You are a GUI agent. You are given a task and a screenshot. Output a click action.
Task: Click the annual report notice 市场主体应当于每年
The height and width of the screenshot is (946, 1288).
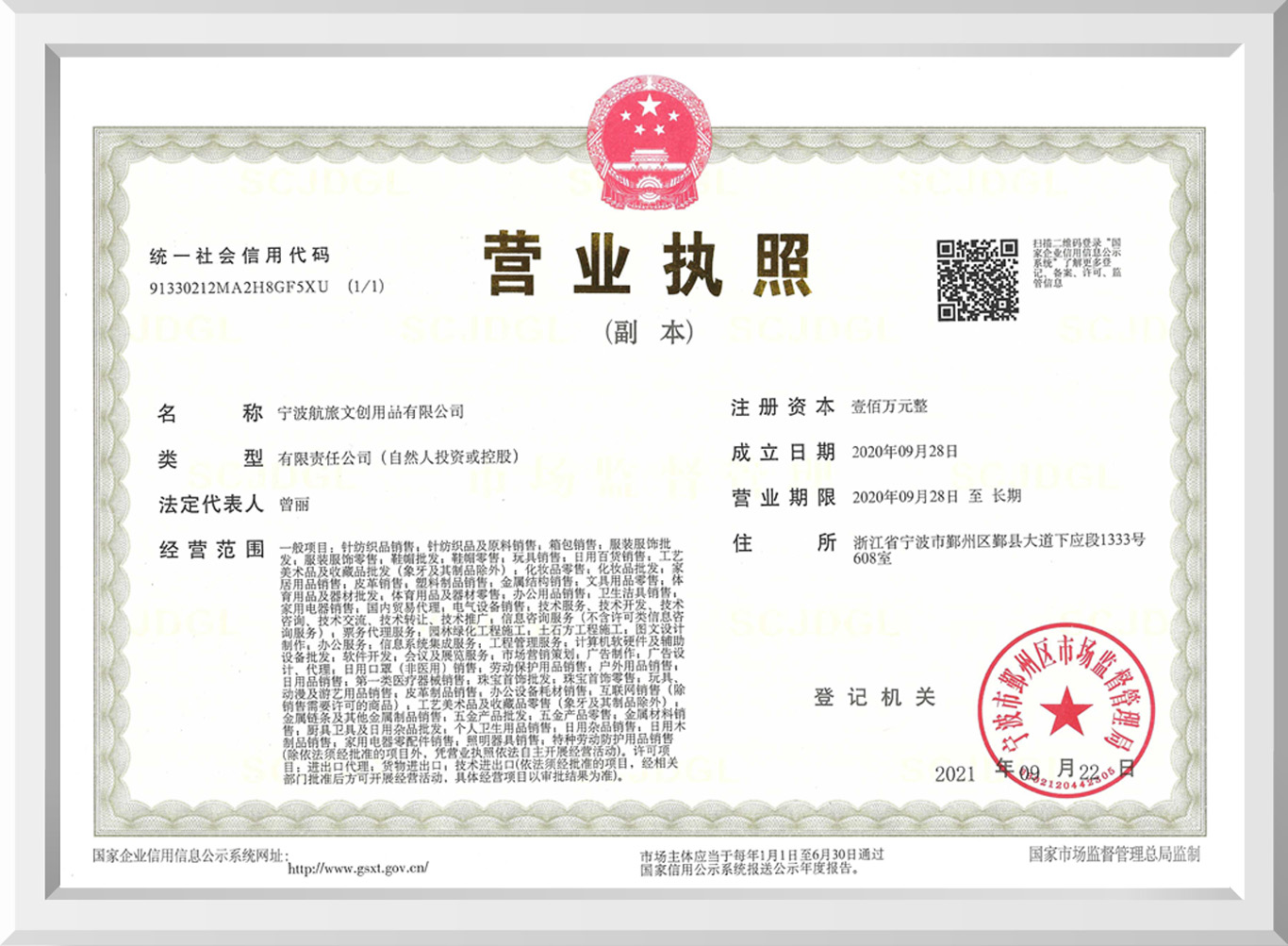[762, 861]
